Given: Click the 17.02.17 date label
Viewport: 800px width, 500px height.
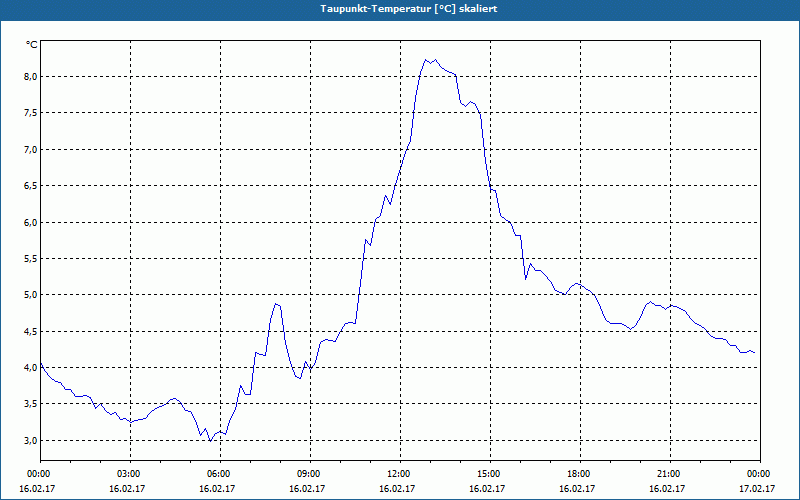Looking at the screenshot, I should 757,488.
